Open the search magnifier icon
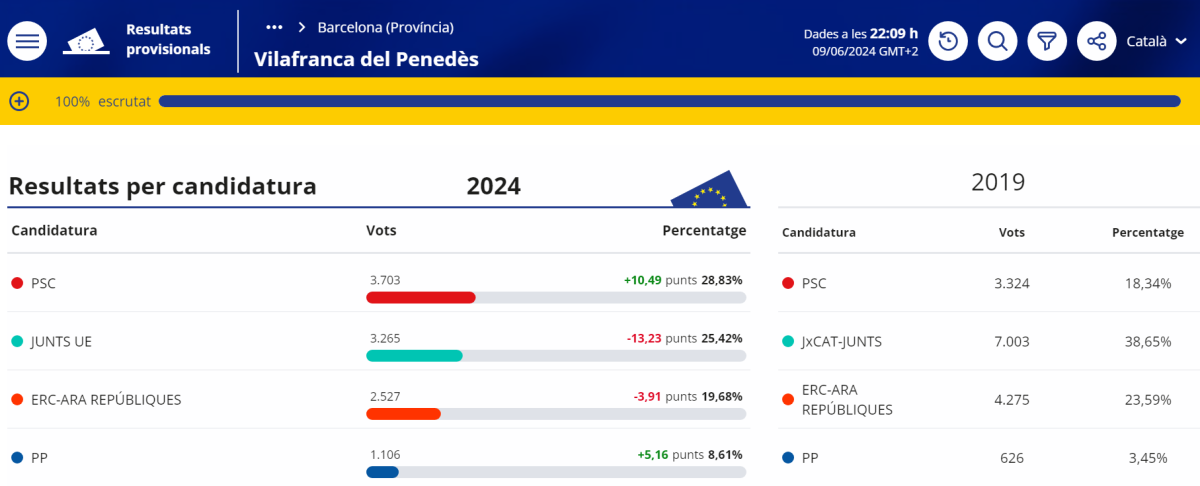This screenshot has height=486, width=1200. pyautogui.click(x=997, y=41)
